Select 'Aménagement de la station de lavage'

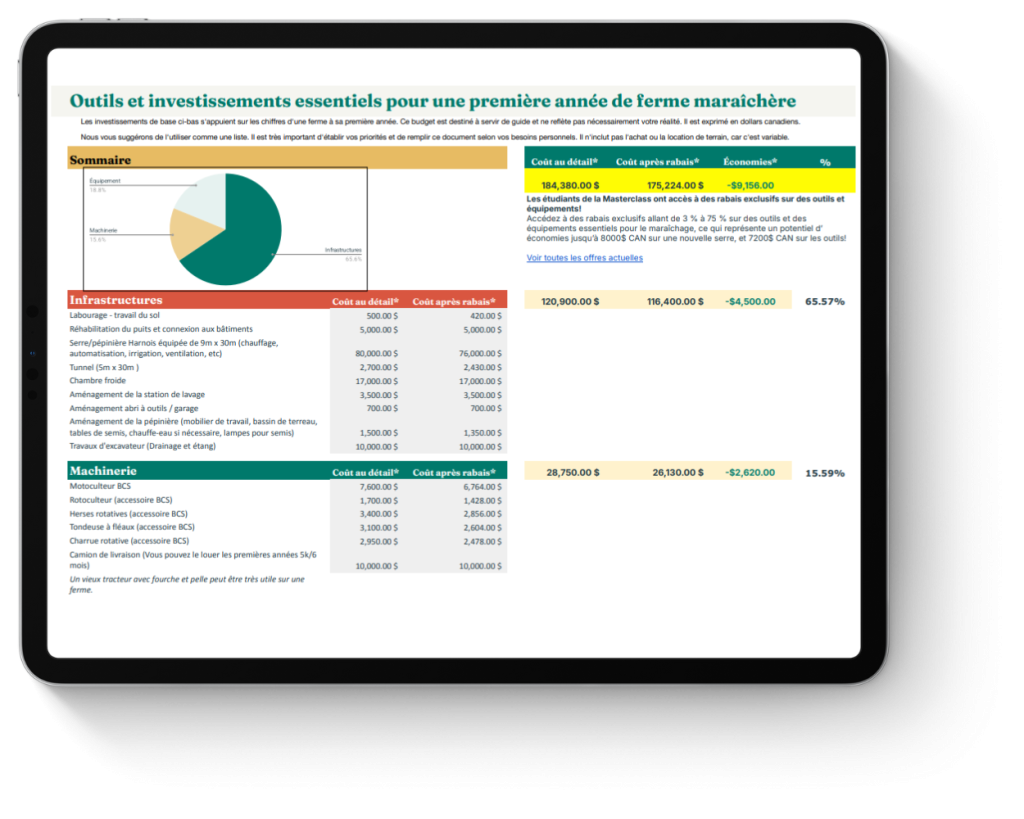(137, 394)
